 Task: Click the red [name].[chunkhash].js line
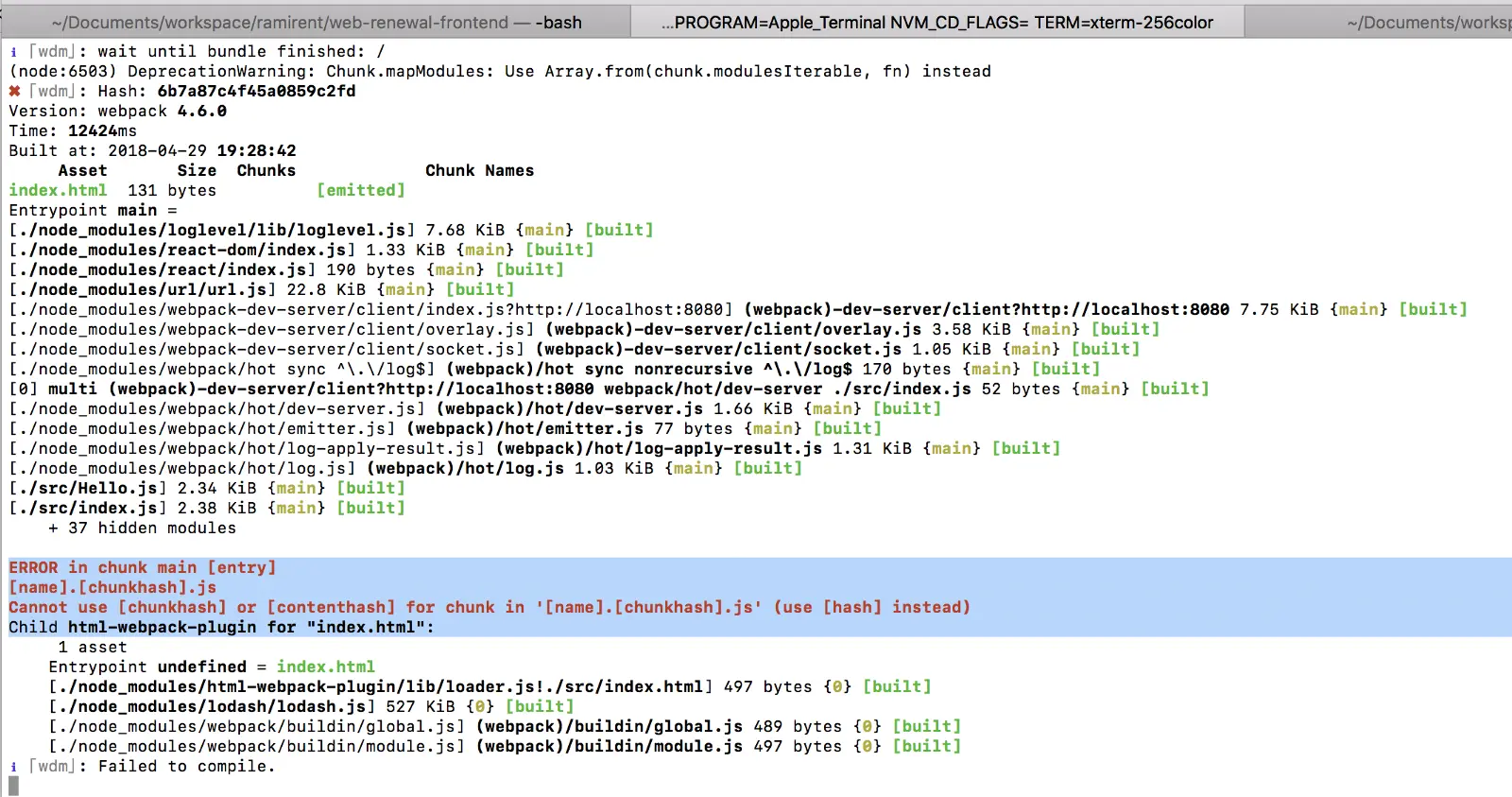click(112, 587)
